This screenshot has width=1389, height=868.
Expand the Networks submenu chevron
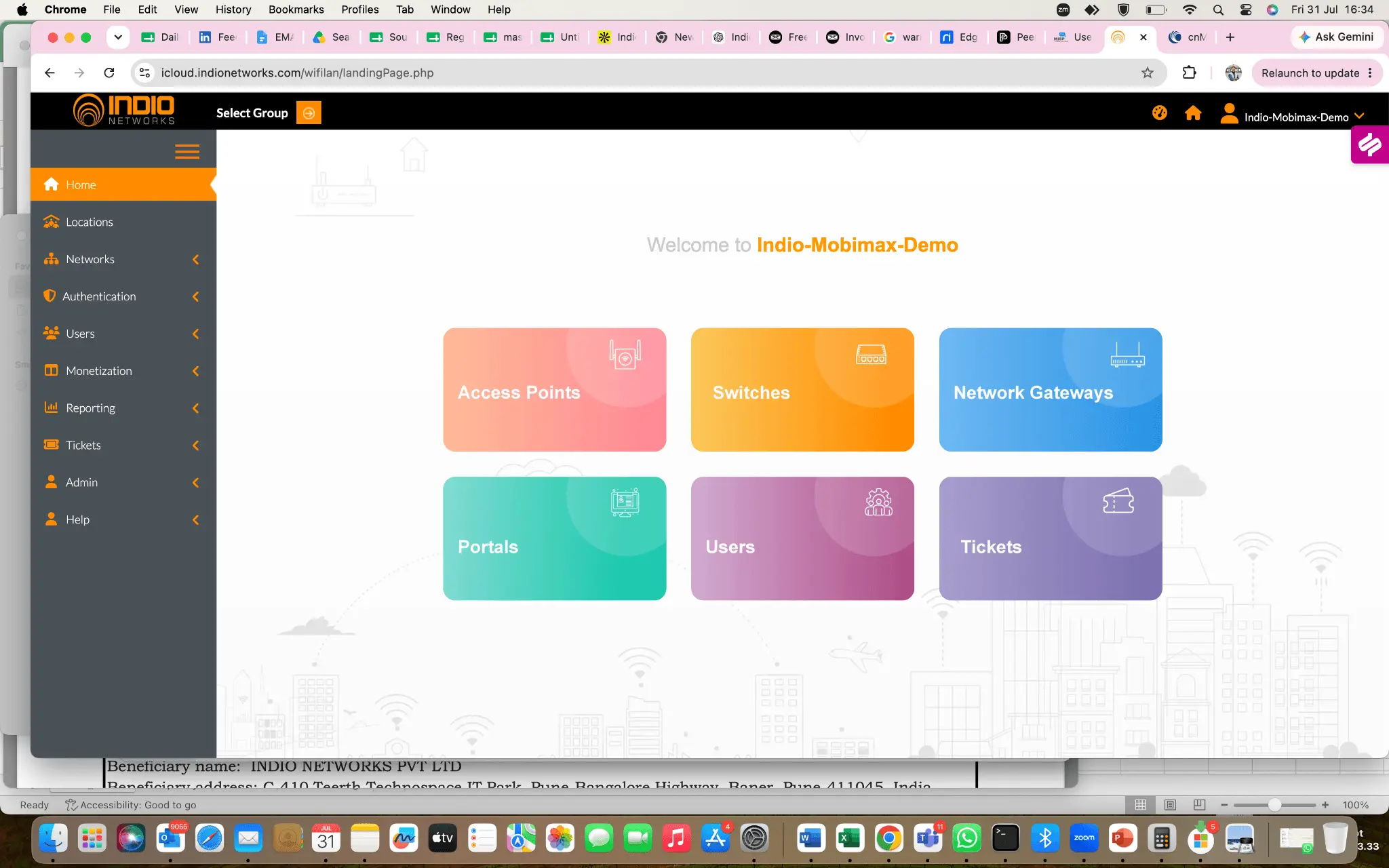(196, 259)
